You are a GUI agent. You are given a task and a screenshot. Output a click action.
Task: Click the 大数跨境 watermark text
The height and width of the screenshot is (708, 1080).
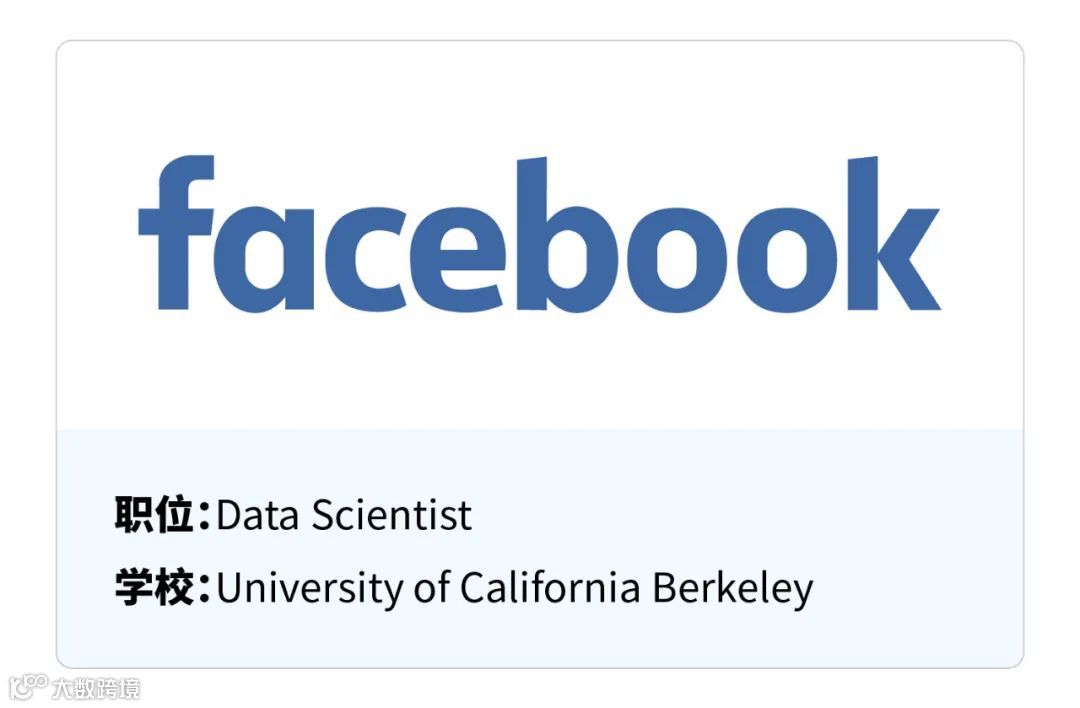point(96,688)
